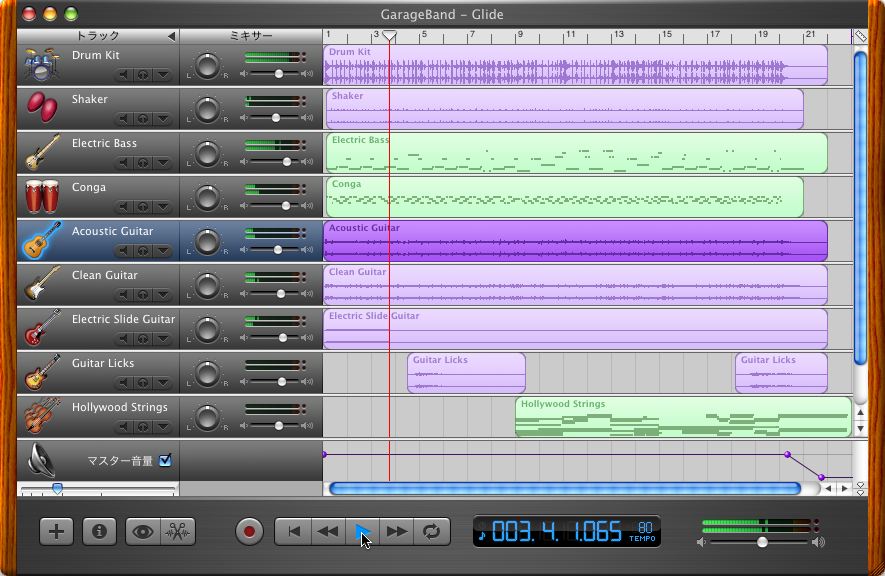Click the トラック column header
The image size is (885, 576).
(98, 36)
